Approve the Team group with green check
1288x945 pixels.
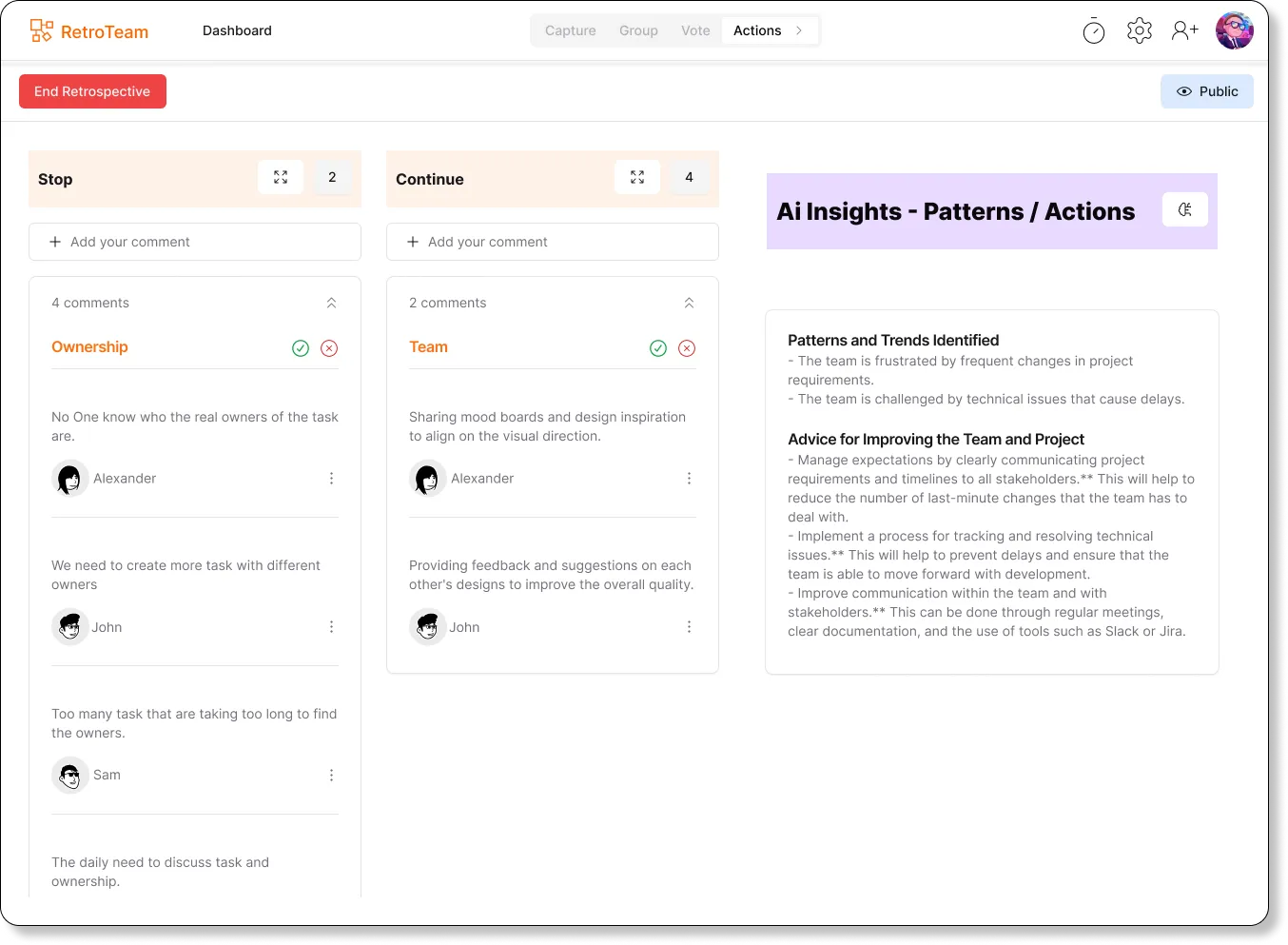[658, 348]
